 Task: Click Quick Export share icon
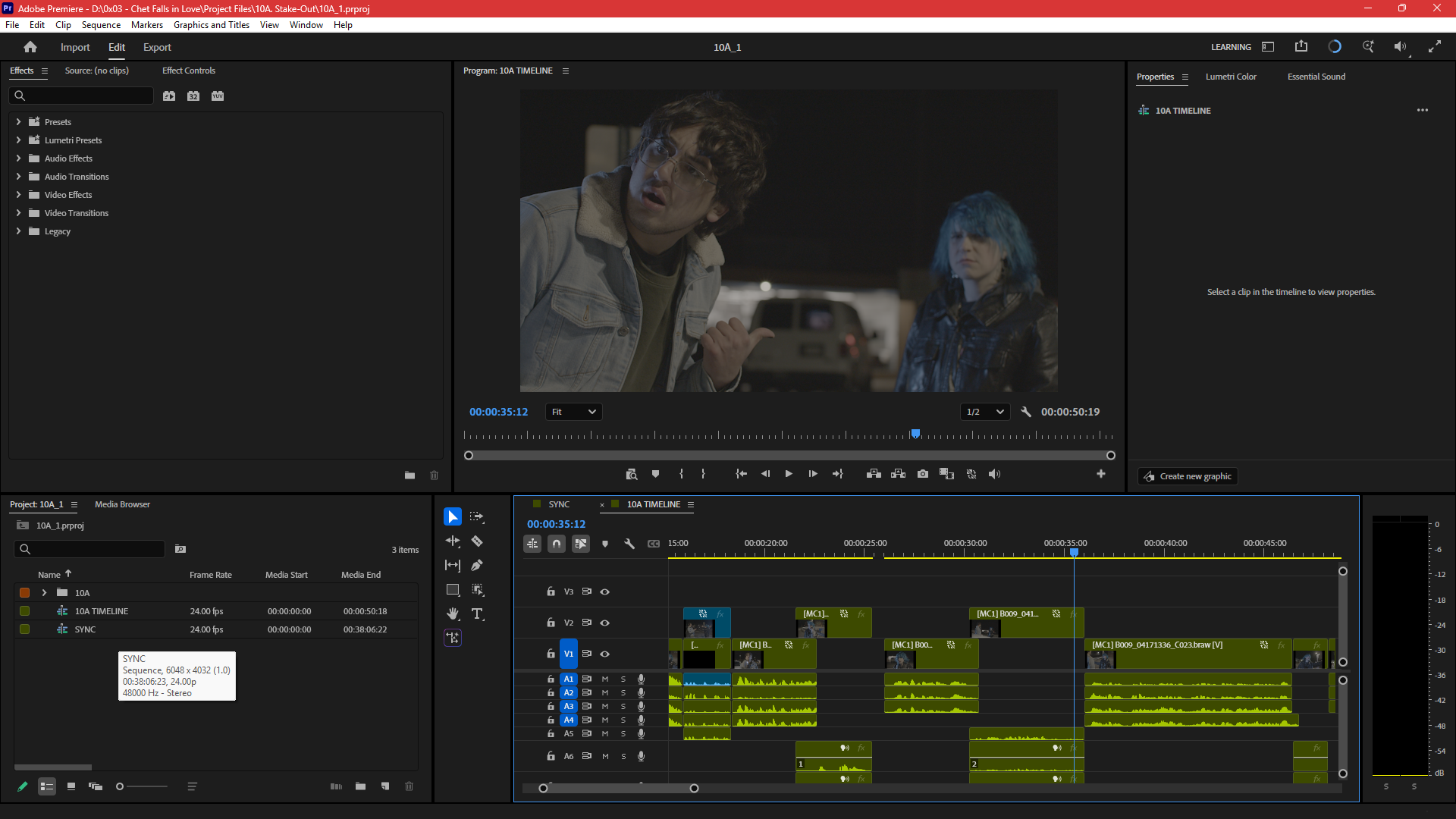(x=1301, y=46)
